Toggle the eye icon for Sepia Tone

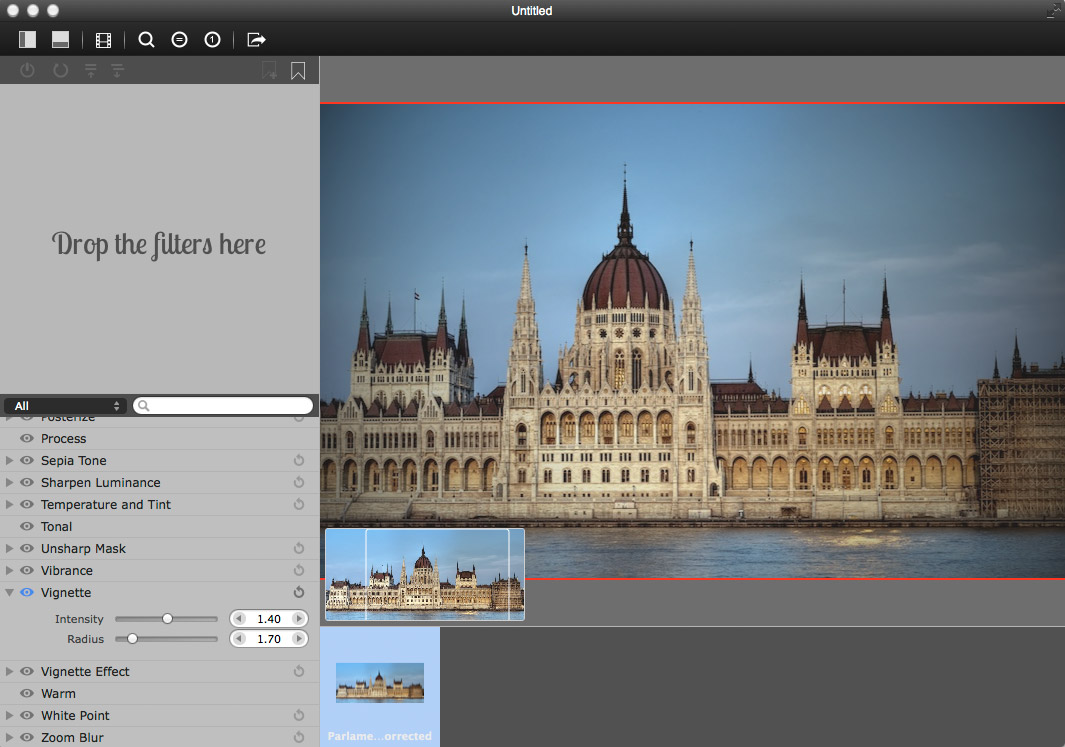(x=27, y=461)
